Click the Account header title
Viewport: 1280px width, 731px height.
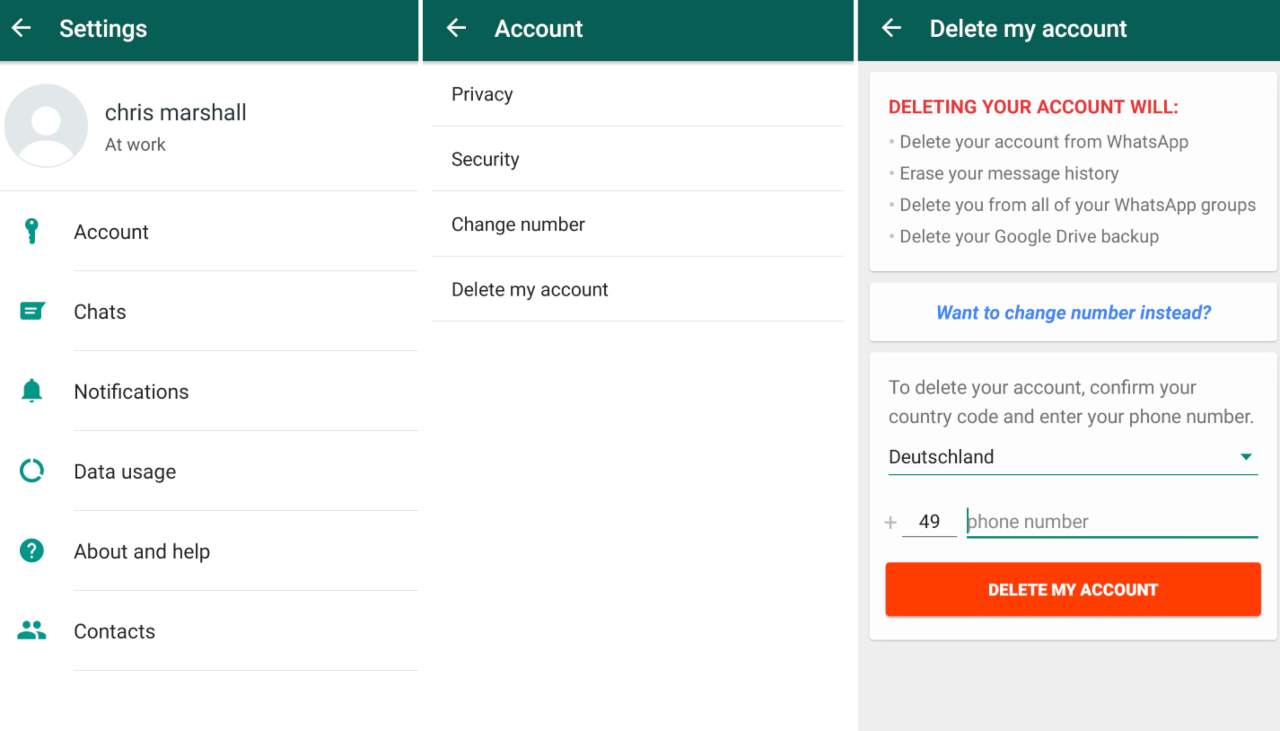coord(539,29)
